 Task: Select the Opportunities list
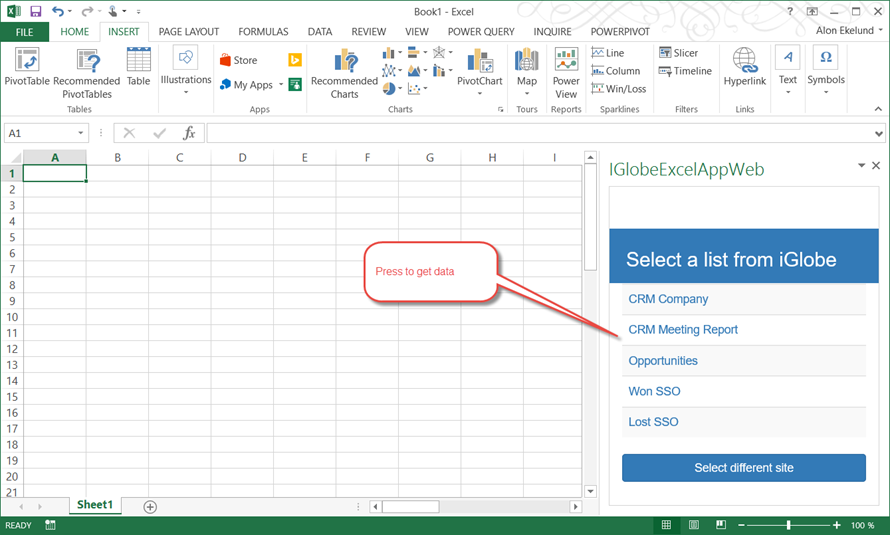744,361
